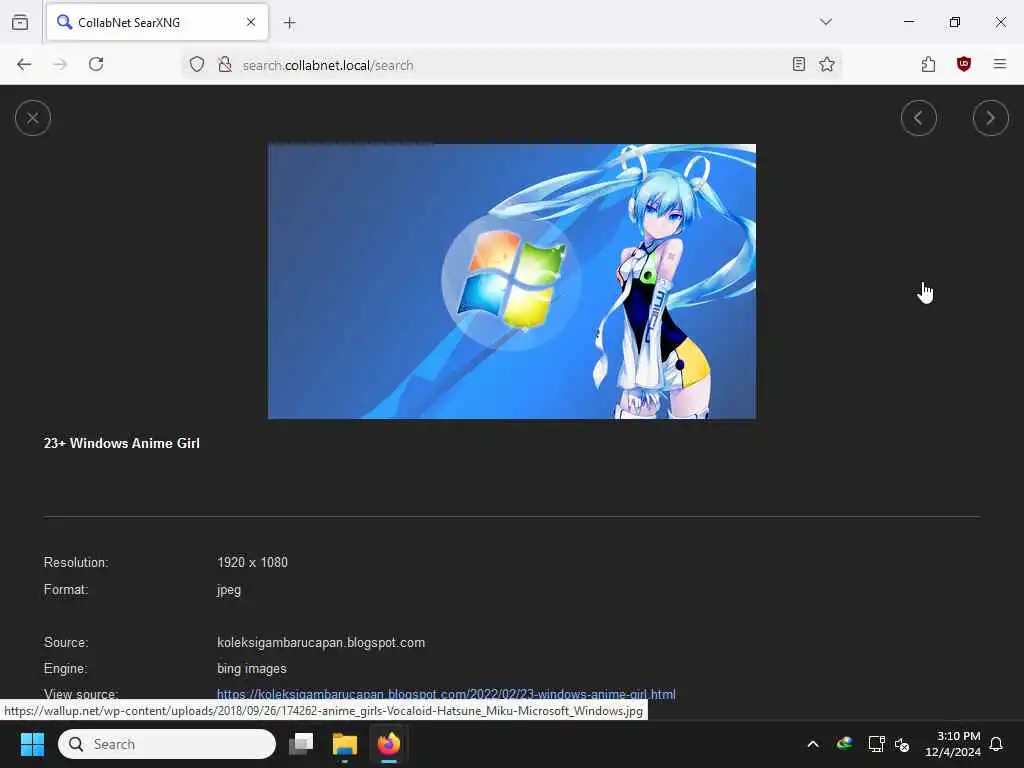Open File Explorer from taskbar

pos(345,744)
